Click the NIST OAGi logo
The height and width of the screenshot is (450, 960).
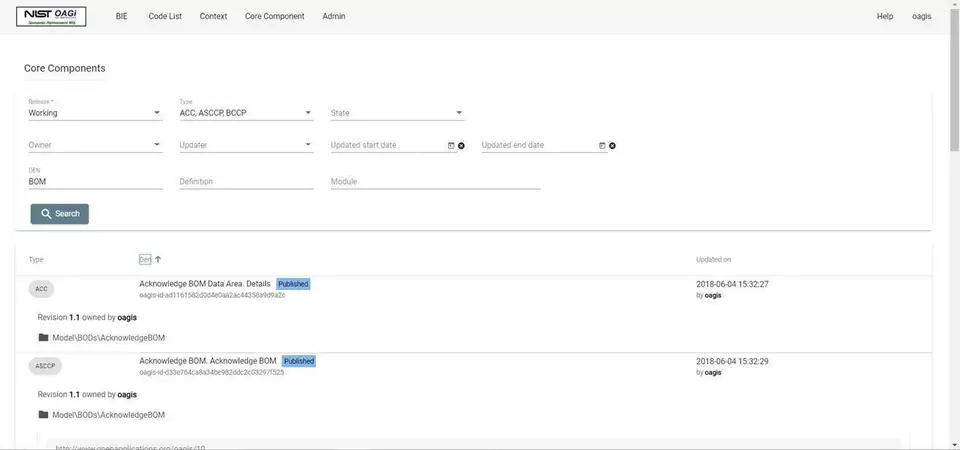51,17
